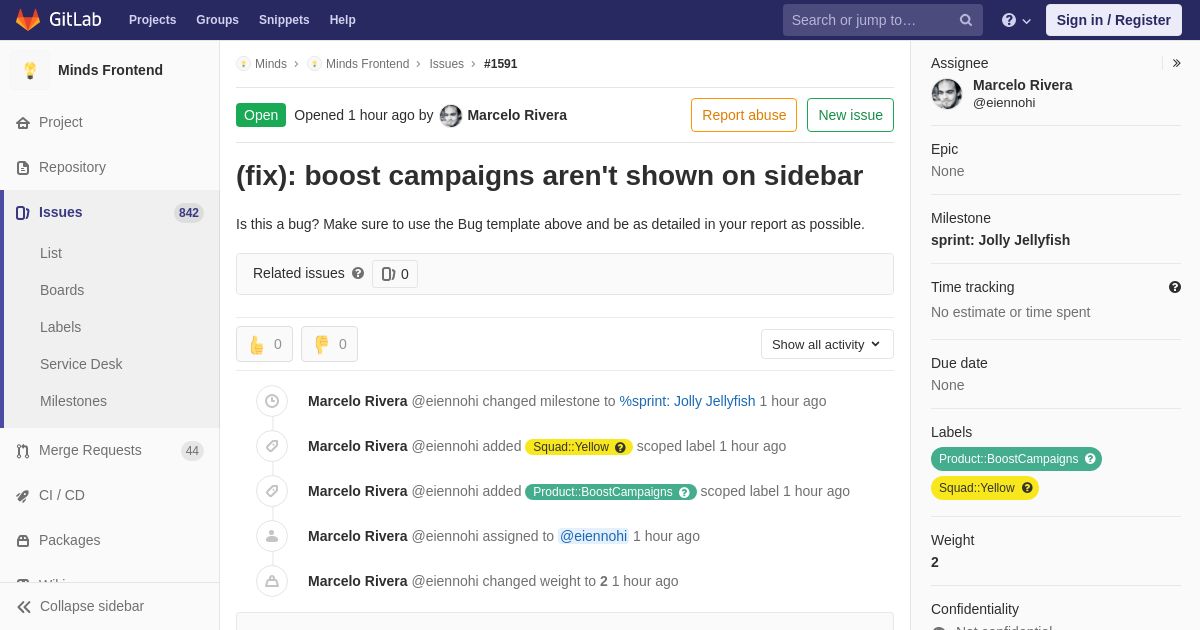Open the Groups menu in navbar
Image resolution: width=1200 pixels, height=630 pixels.
tap(217, 20)
